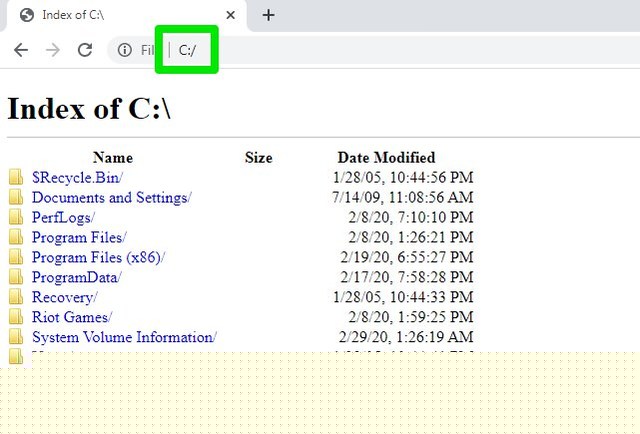Open the Recovery folder link

click(64, 297)
